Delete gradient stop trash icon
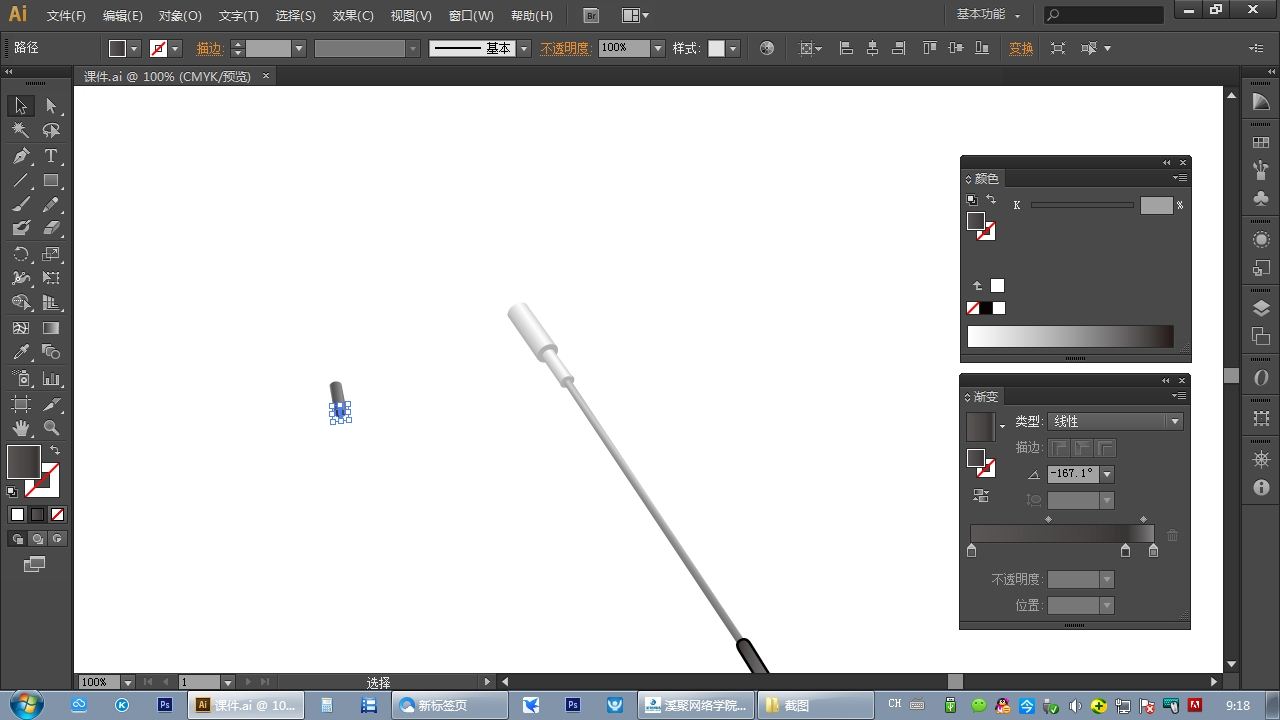This screenshot has height=720, width=1280. (x=1172, y=536)
